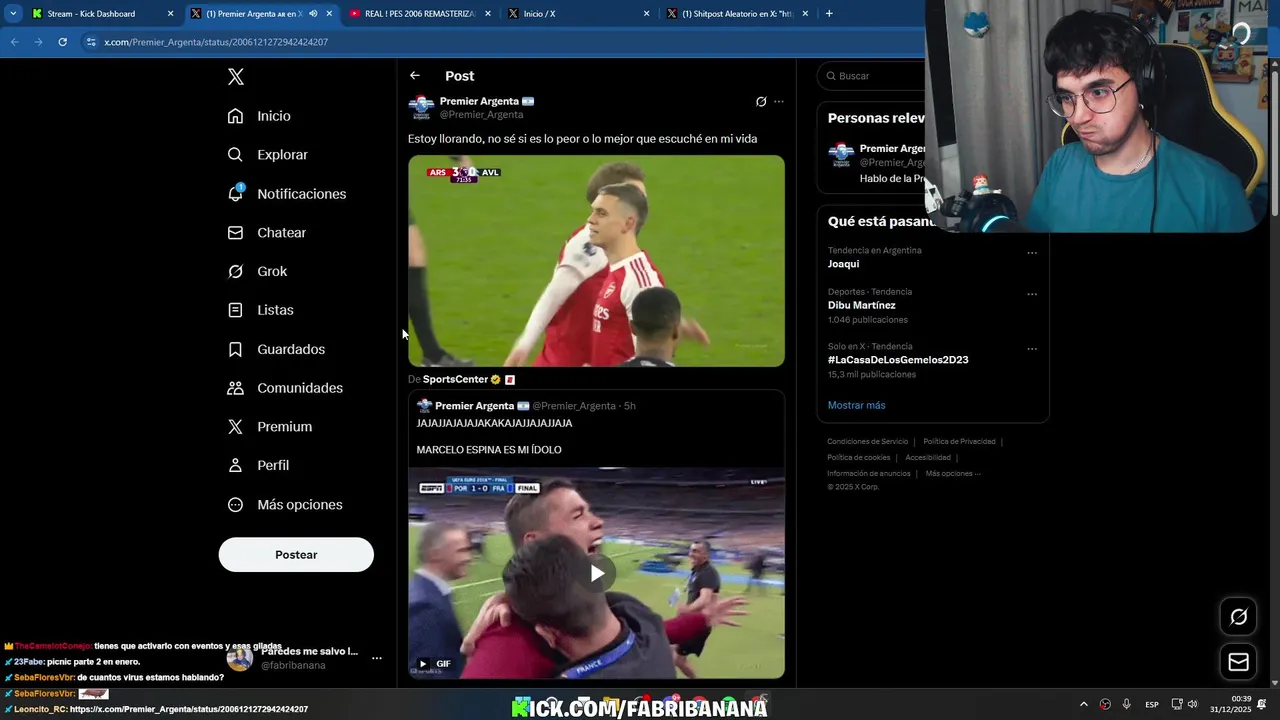Go back with Post back arrow

coord(414,76)
